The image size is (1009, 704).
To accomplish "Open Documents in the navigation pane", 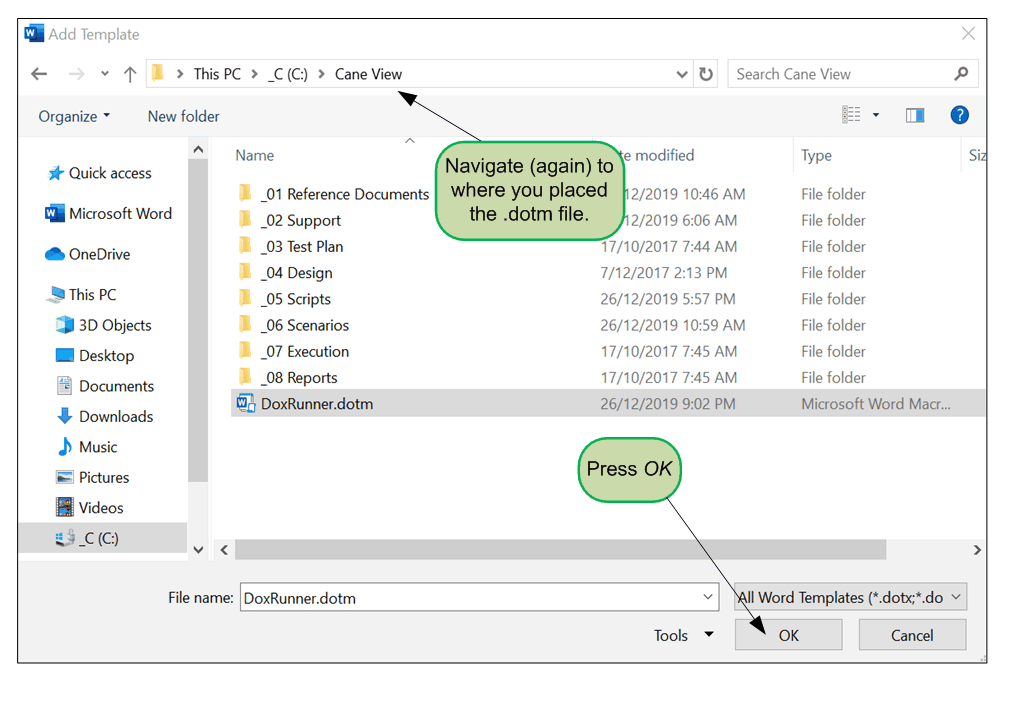I will click(x=105, y=386).
